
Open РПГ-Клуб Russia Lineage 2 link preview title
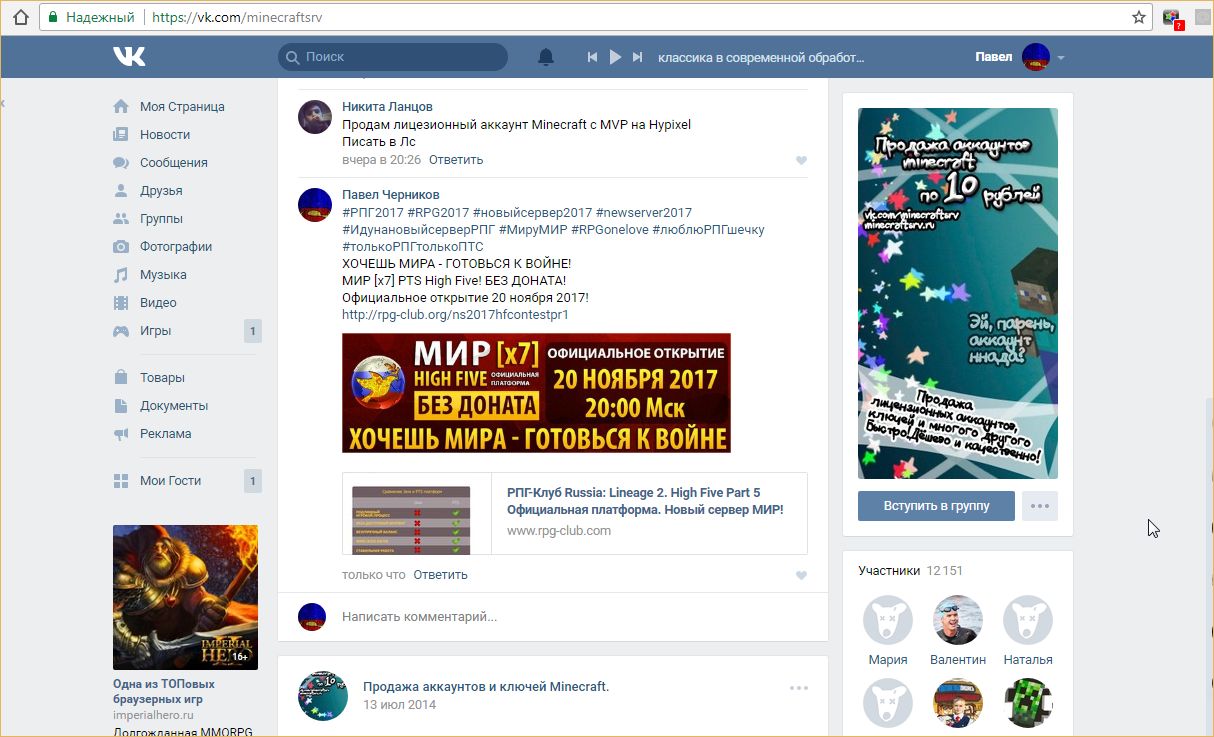pyautogui.click(x=645, y=500)
